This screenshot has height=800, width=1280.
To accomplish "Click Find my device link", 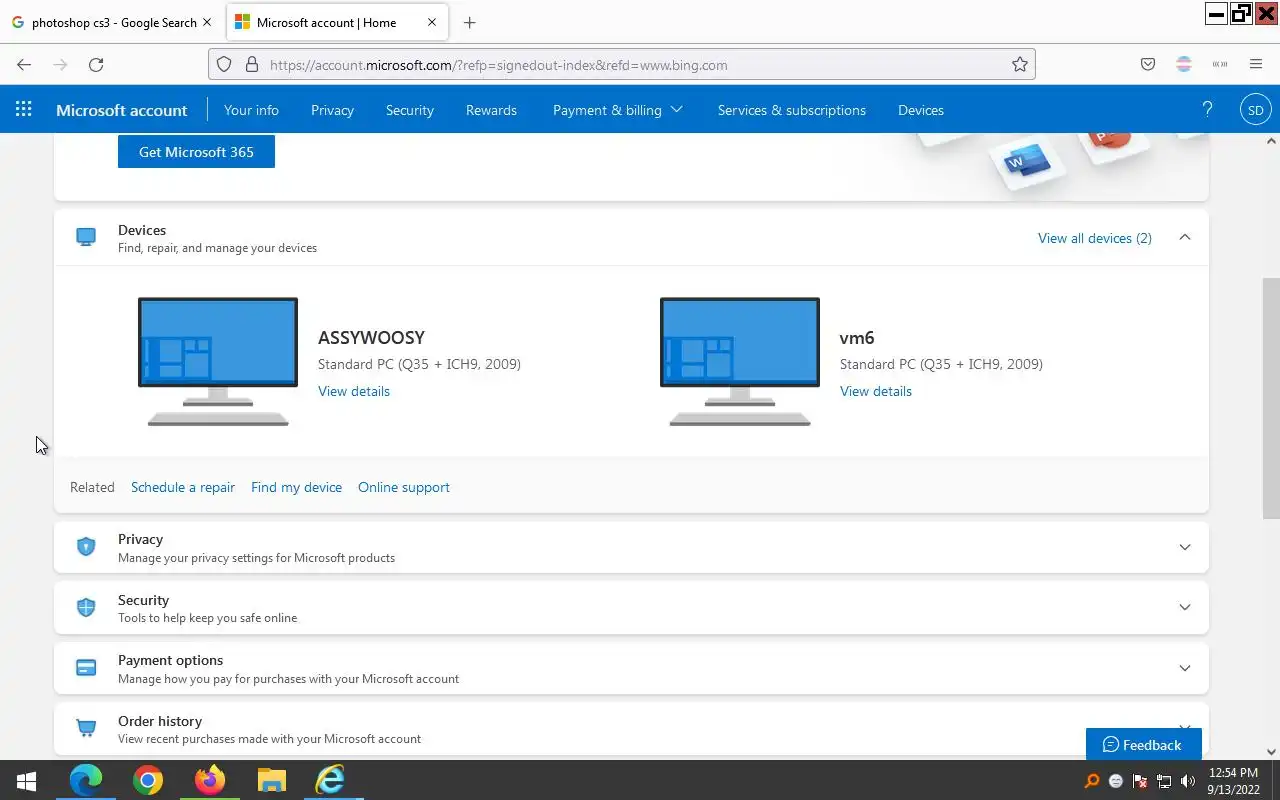I will click(x=296, y=487).
